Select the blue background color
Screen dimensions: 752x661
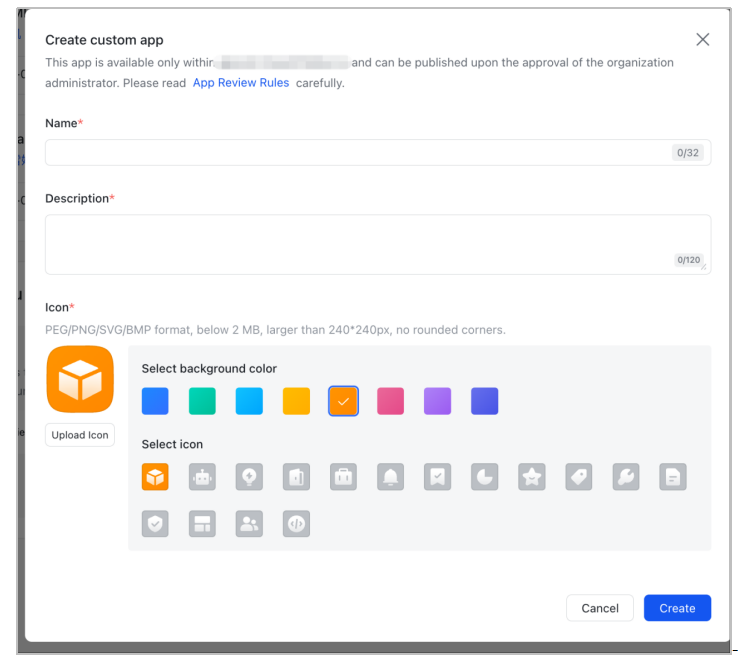155,401
